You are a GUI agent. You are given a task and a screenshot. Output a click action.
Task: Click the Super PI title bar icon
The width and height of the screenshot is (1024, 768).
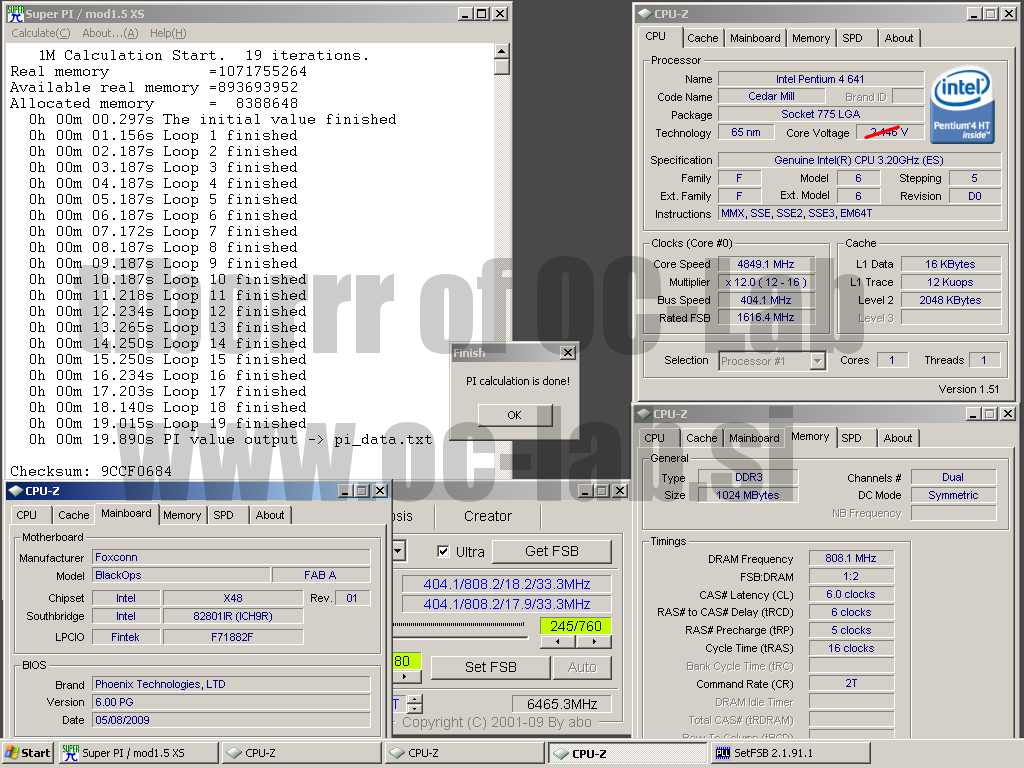[14, 13]
